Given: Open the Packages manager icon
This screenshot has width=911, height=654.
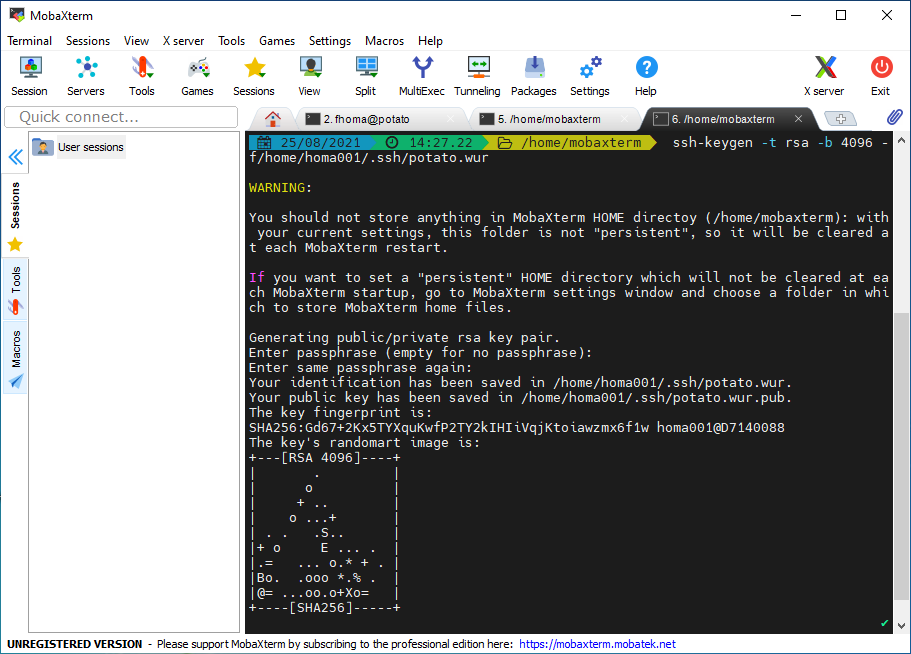Looking at the screenshot, I should 534,76.
